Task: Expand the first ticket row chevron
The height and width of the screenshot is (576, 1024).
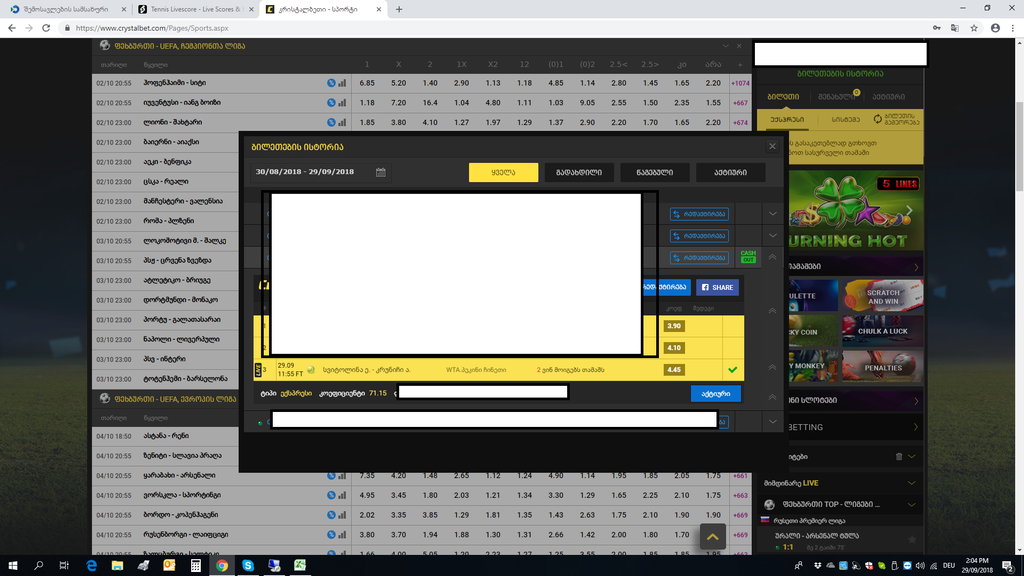Action: 773,214
